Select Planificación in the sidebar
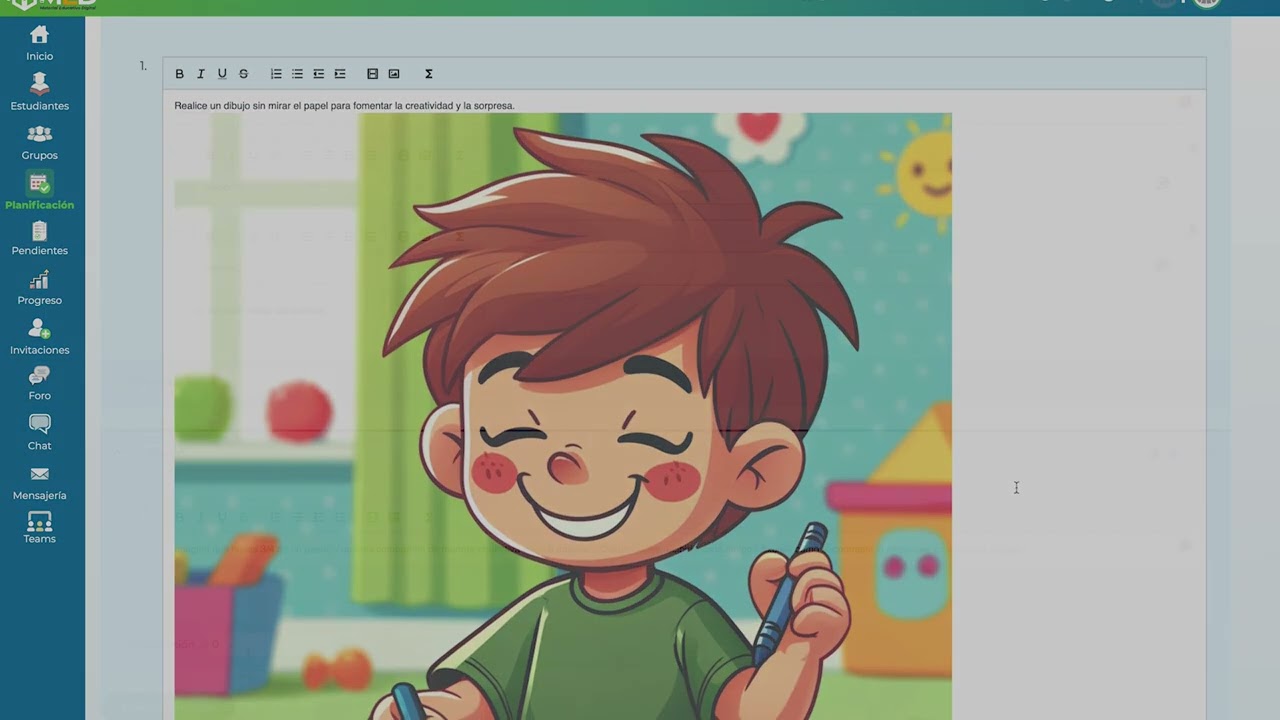Screen dimensions: 1280x720 (x=40, y=191)
